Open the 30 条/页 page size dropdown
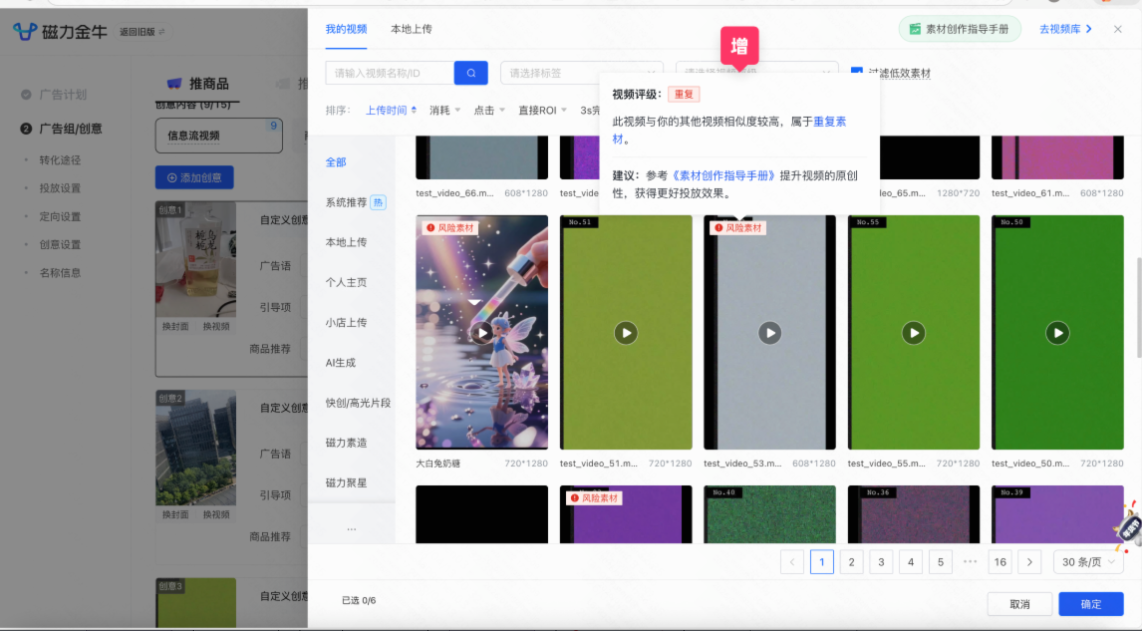This screenshot has width=1142, height=631. (1087, 562)
